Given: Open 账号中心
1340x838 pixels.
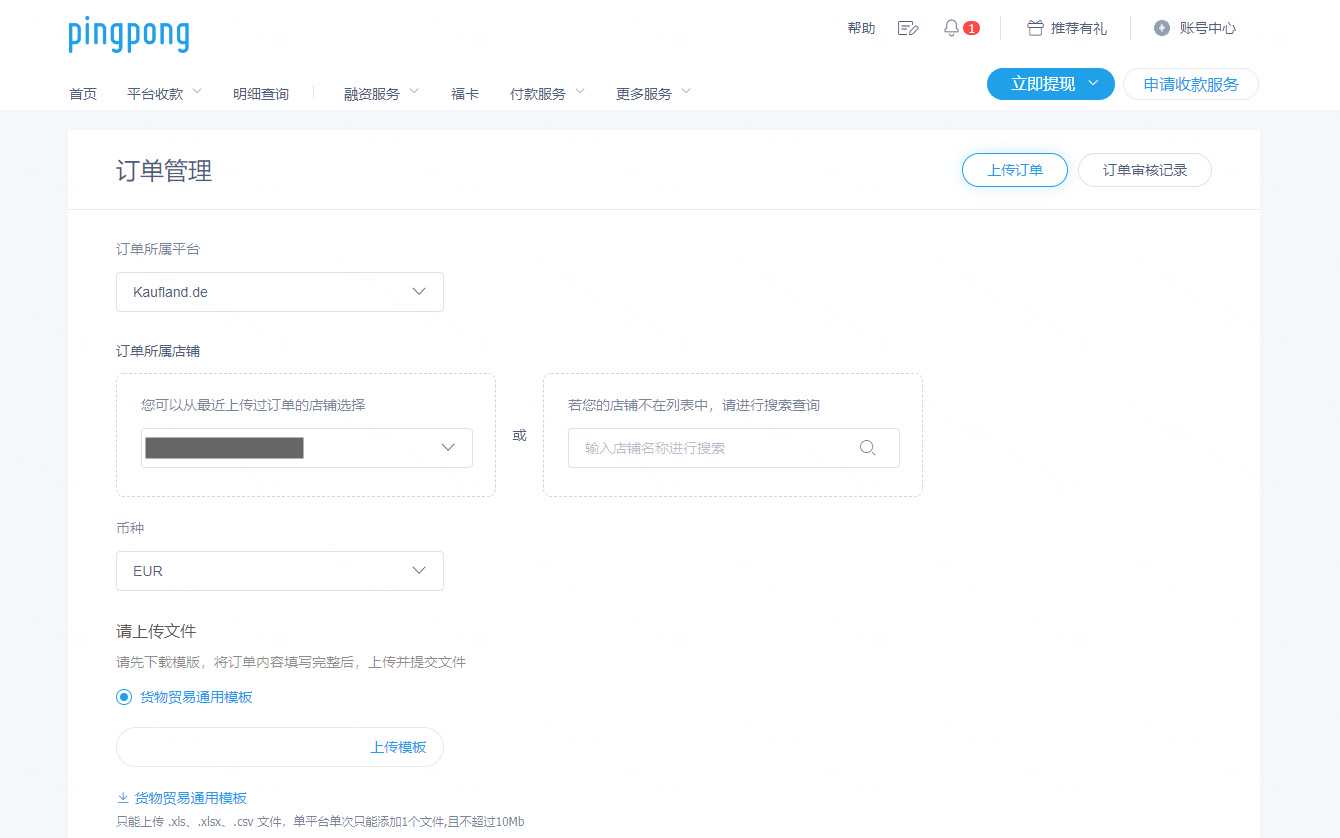Looking at the screenshot, I should tap(1208, 28).
